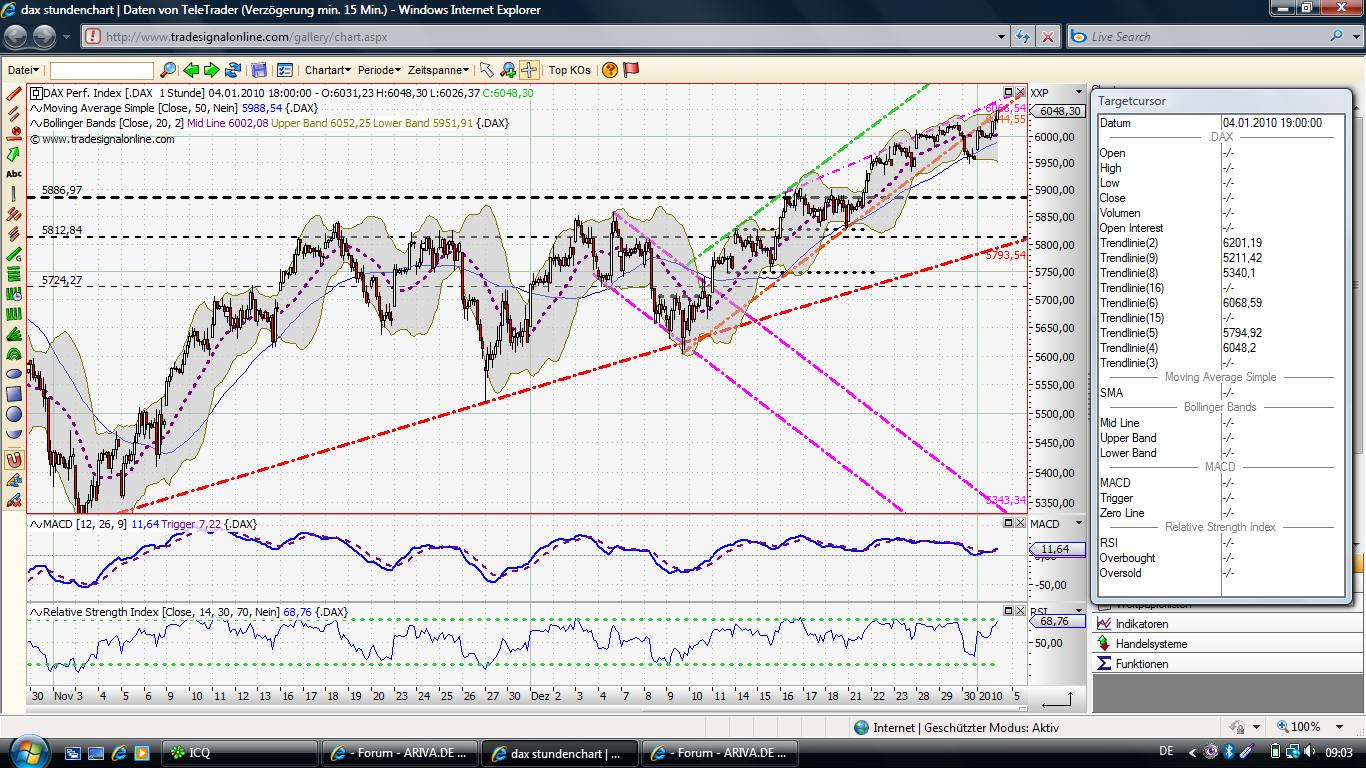Open the Datei menu
The height and width of the screenshot is (768, 1366).
[23, 70]
